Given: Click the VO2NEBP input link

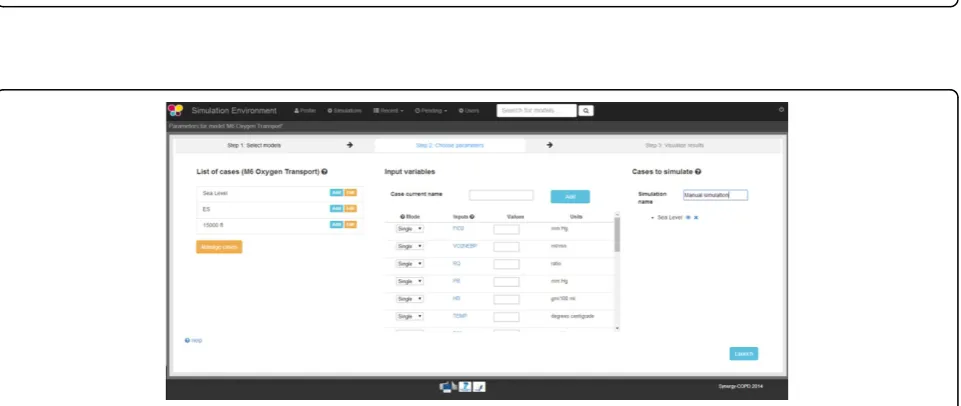Looking at the screenshot, I should 465,245.
